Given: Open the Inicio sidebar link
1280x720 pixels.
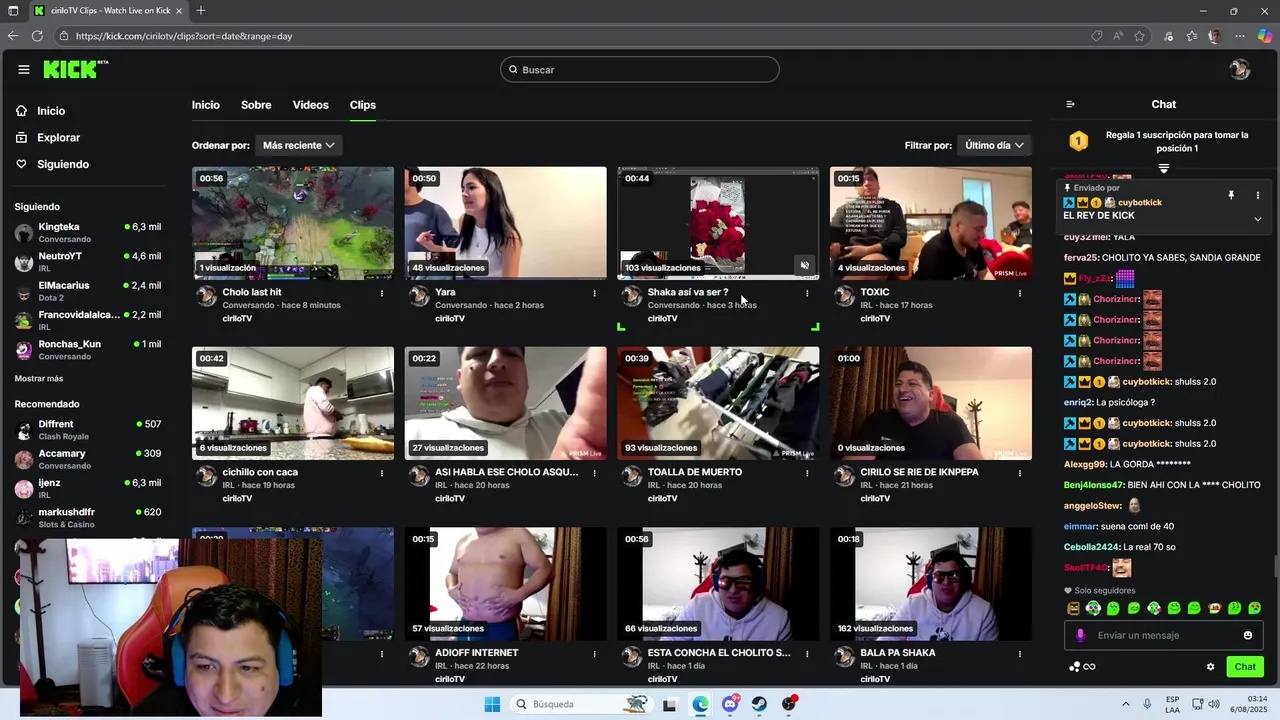Looking at the screenshot, I should click(51, 111).
